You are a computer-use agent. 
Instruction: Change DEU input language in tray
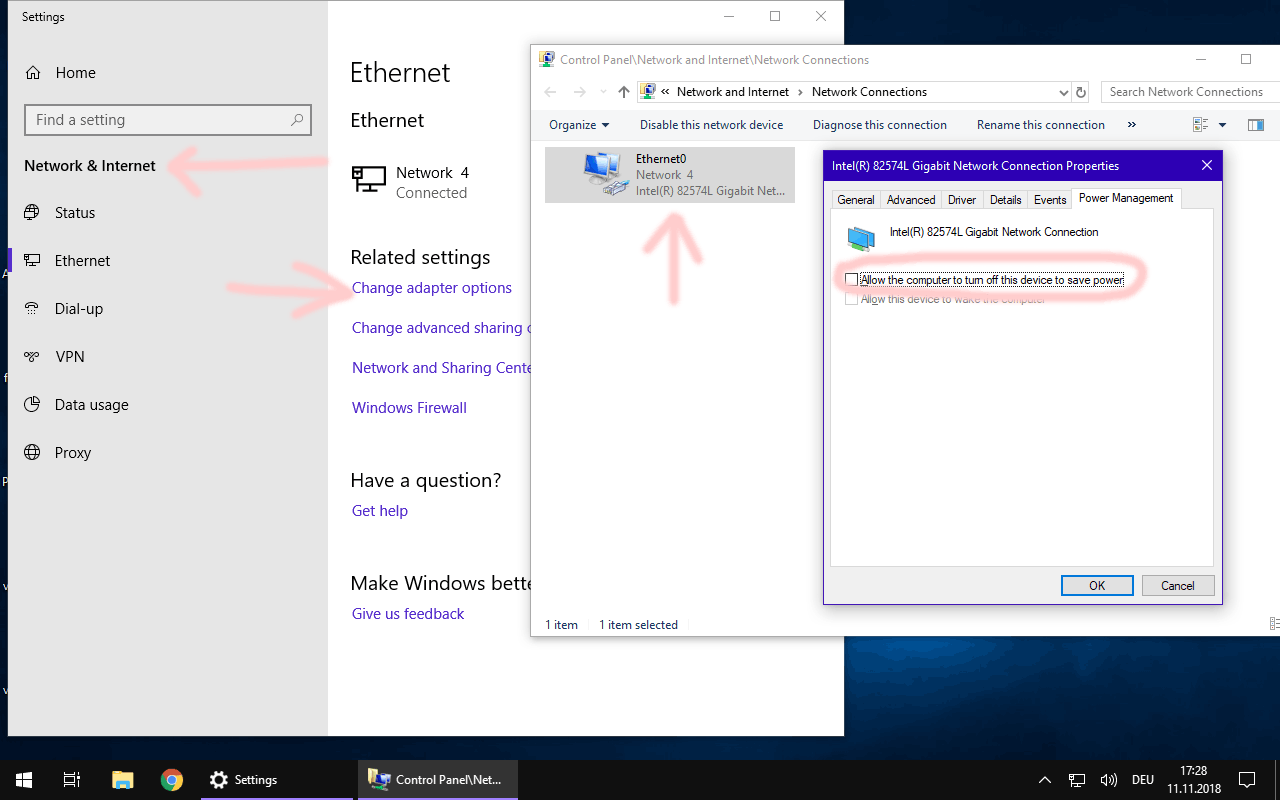coord(1143,780)
